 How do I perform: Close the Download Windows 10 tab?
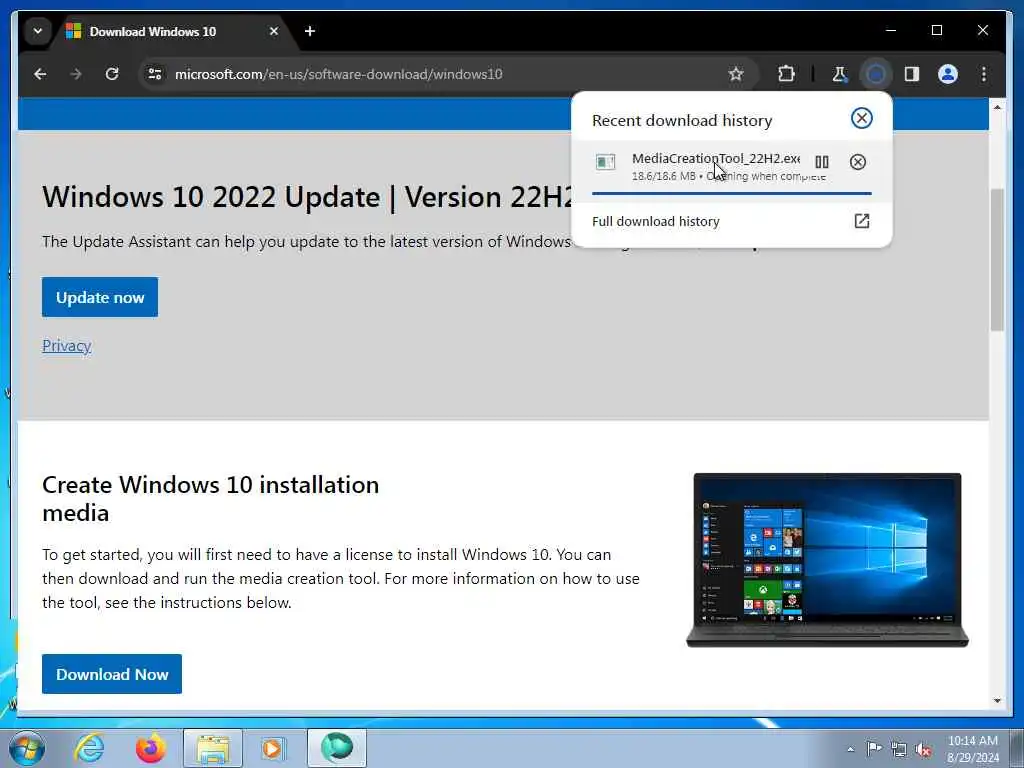coord(274,31)
